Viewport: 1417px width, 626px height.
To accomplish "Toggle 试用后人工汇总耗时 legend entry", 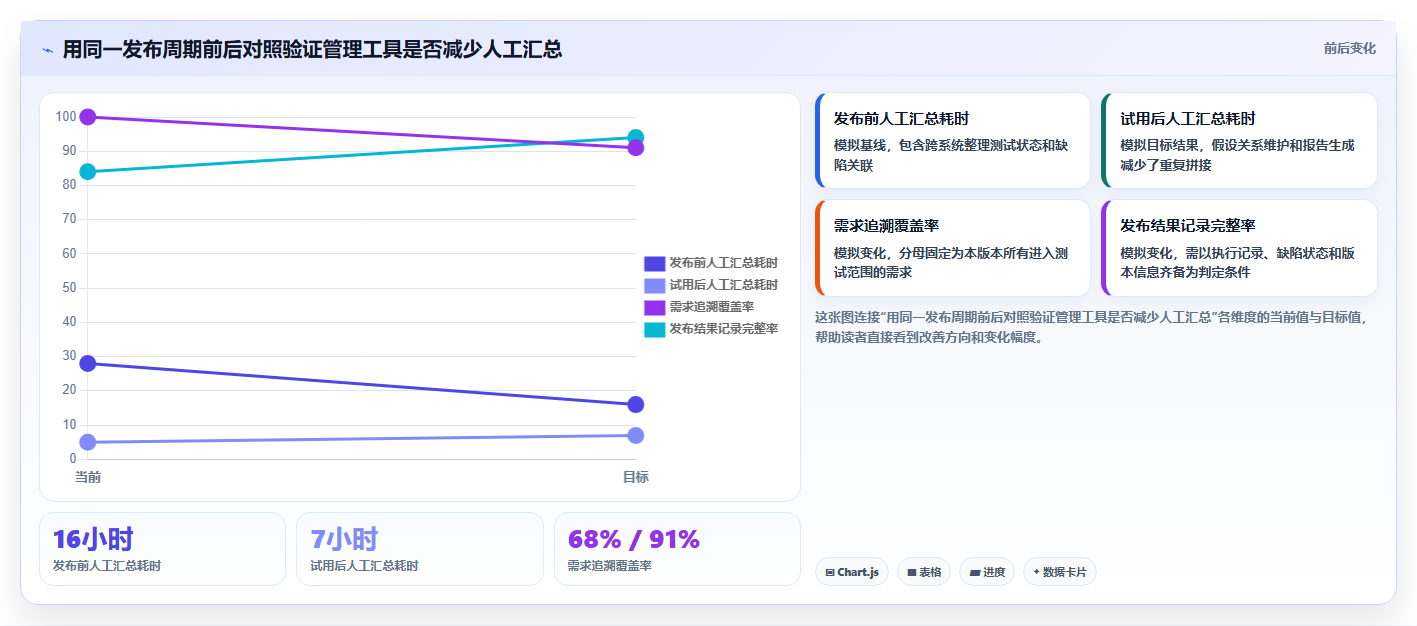I will coord(711,285).
